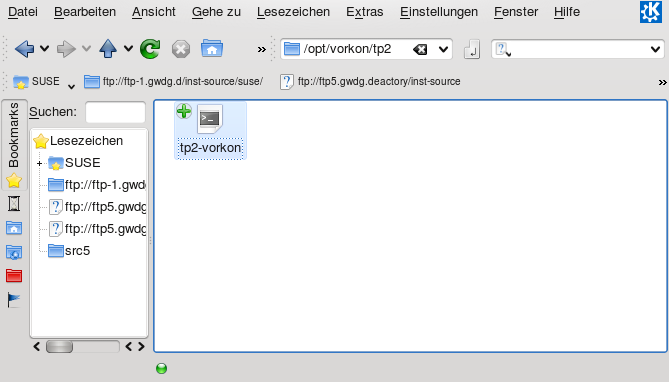Open the Lesezeichen menu
The image size is (669, 382).
point(293,12)
